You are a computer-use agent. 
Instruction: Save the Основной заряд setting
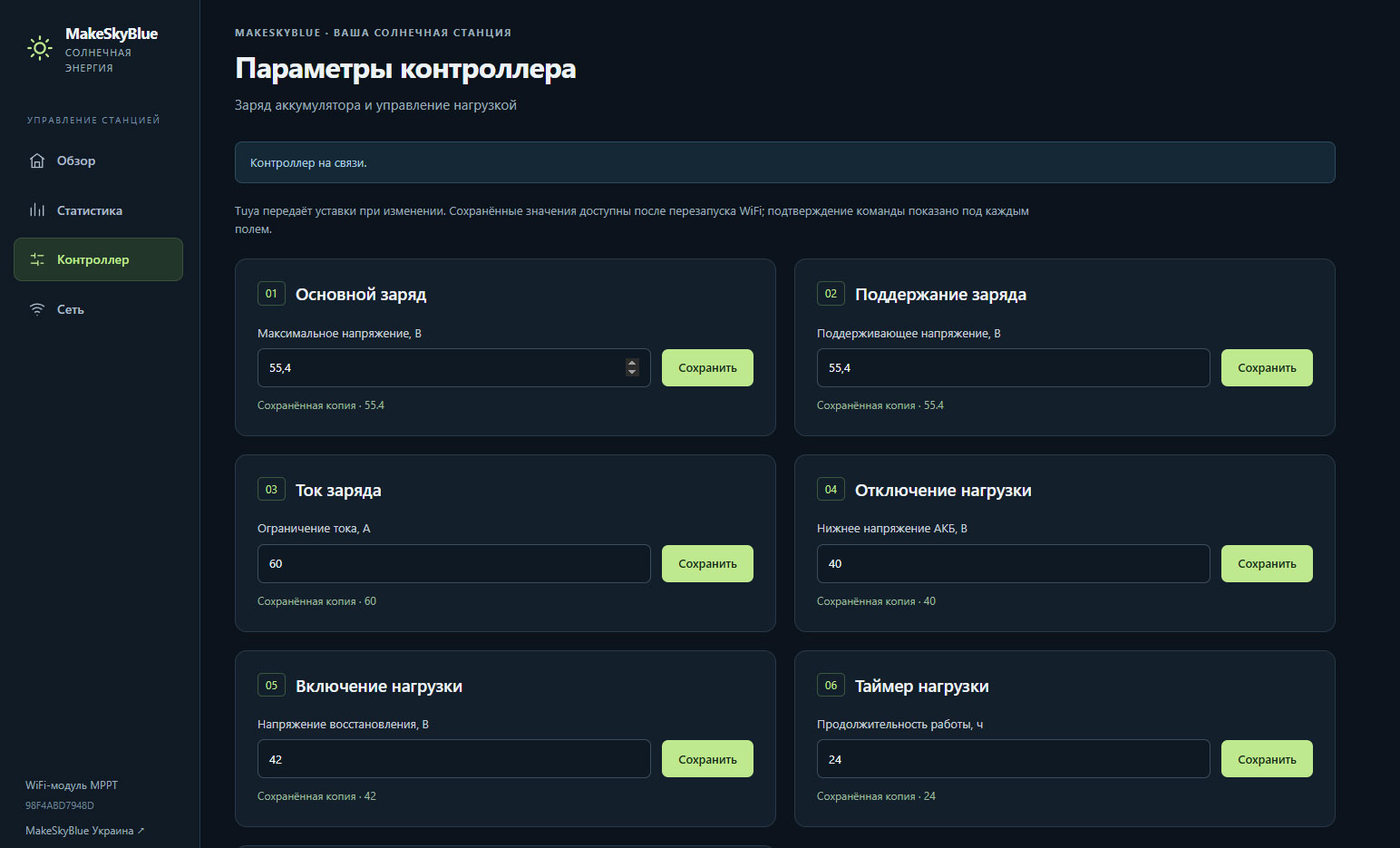(707, 368)
